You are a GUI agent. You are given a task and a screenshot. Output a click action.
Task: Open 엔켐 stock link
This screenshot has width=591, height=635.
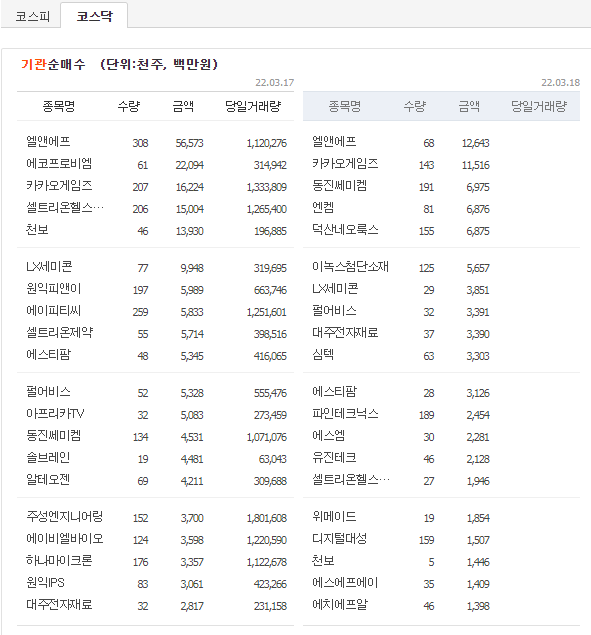pyautogui.click(x=323, y=207)
